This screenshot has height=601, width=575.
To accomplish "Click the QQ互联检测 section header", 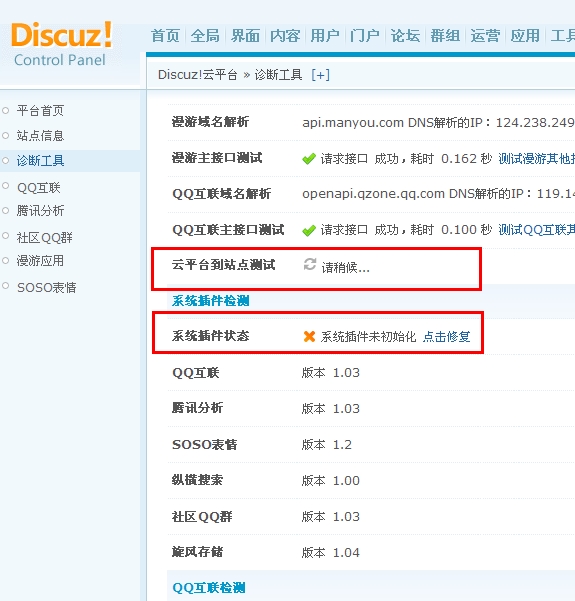I will (x=209, y=588).
